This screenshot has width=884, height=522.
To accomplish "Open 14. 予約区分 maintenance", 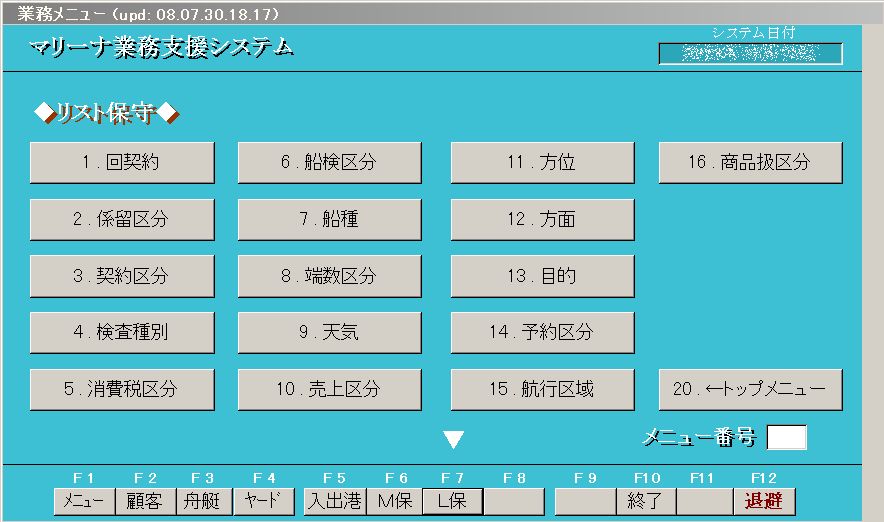I will [x=542, y=333].
